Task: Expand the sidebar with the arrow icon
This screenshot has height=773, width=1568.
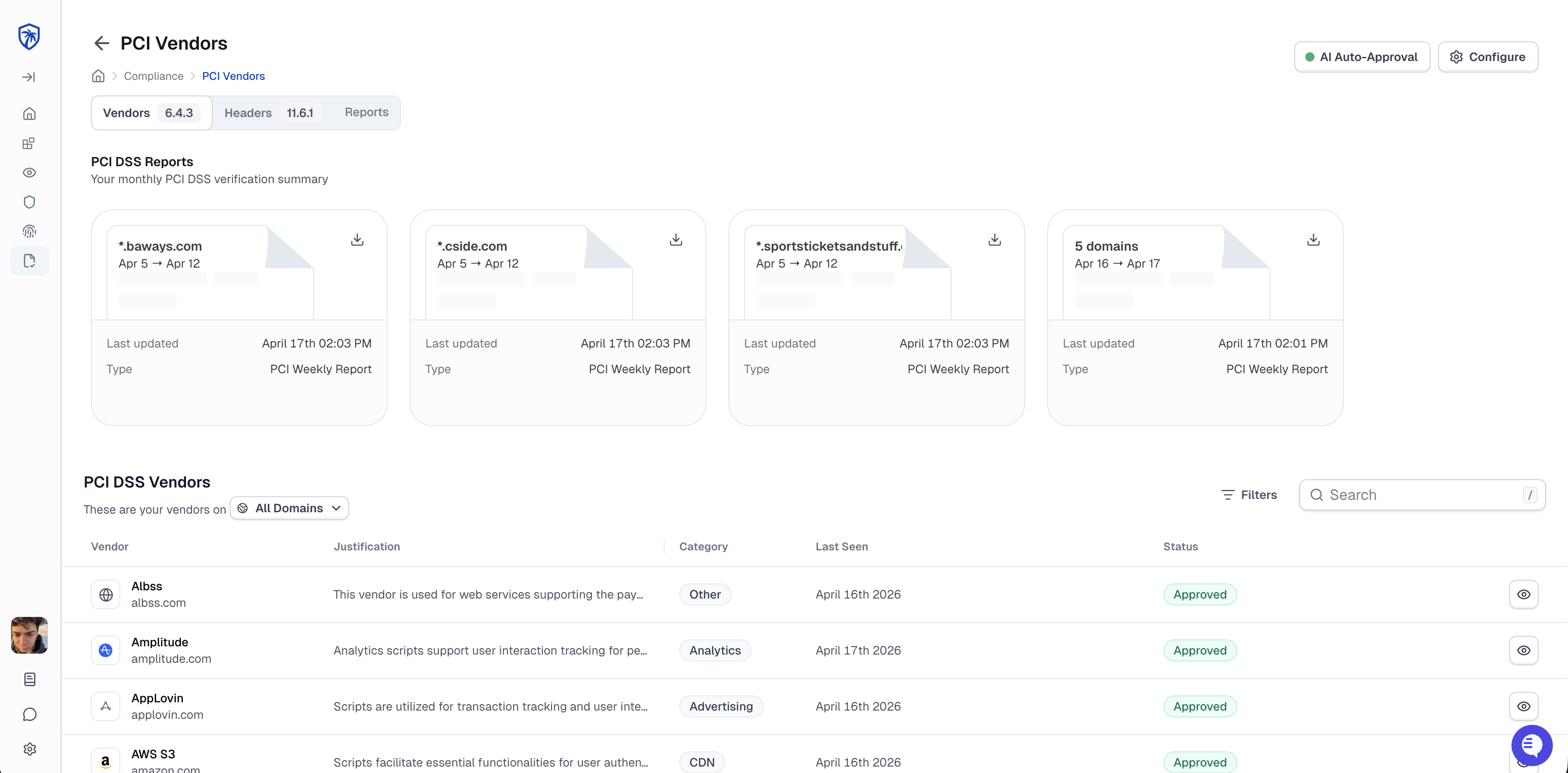Action: [29, 77]
